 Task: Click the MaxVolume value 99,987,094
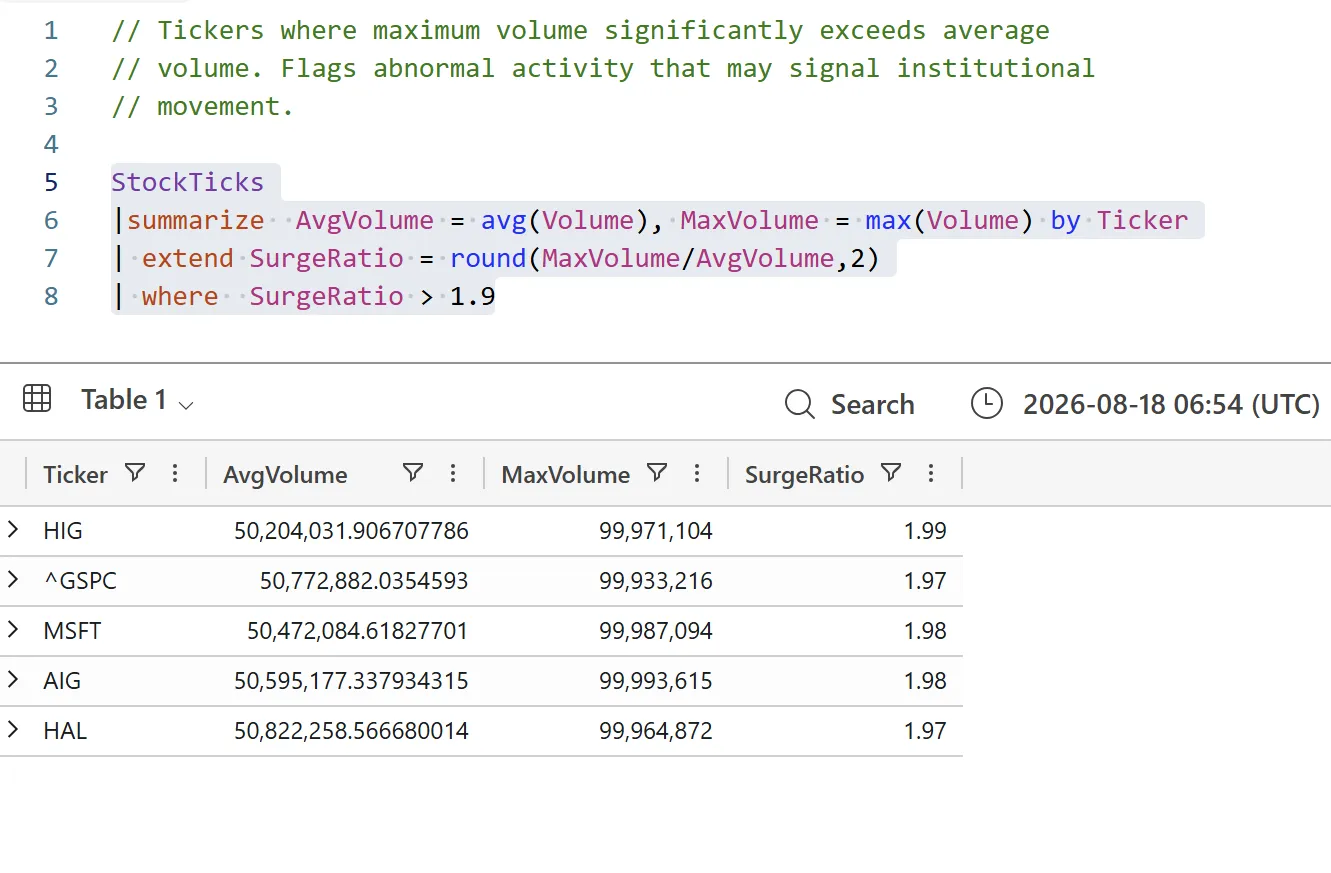pos(656,631)
